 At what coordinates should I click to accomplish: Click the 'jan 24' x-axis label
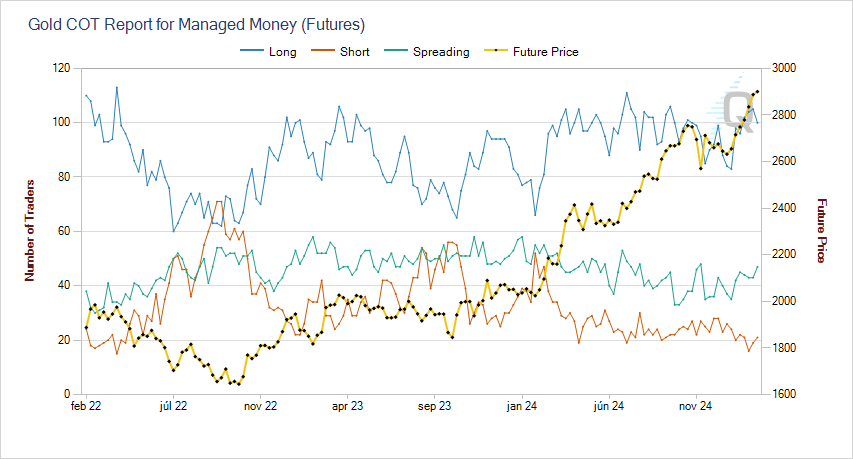click(522, 406)
